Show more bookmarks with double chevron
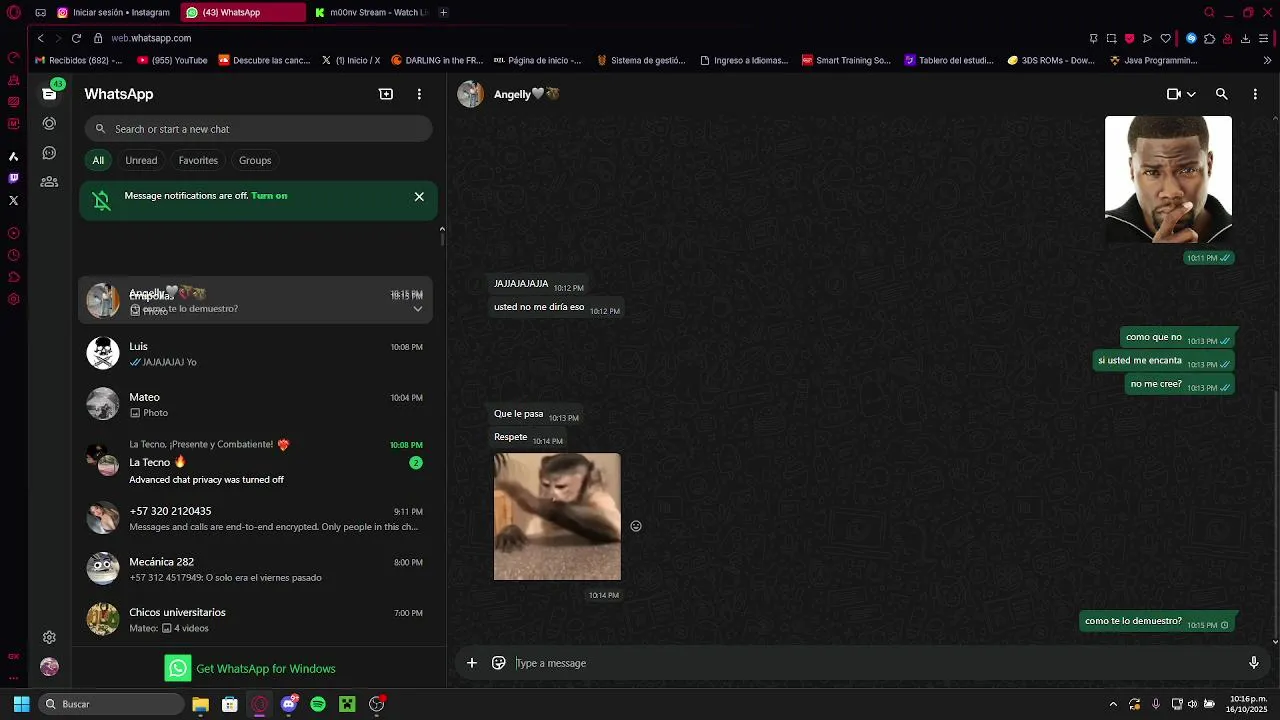The height and width of the screenshot is (720, 1280). (x=1268, y=60)
